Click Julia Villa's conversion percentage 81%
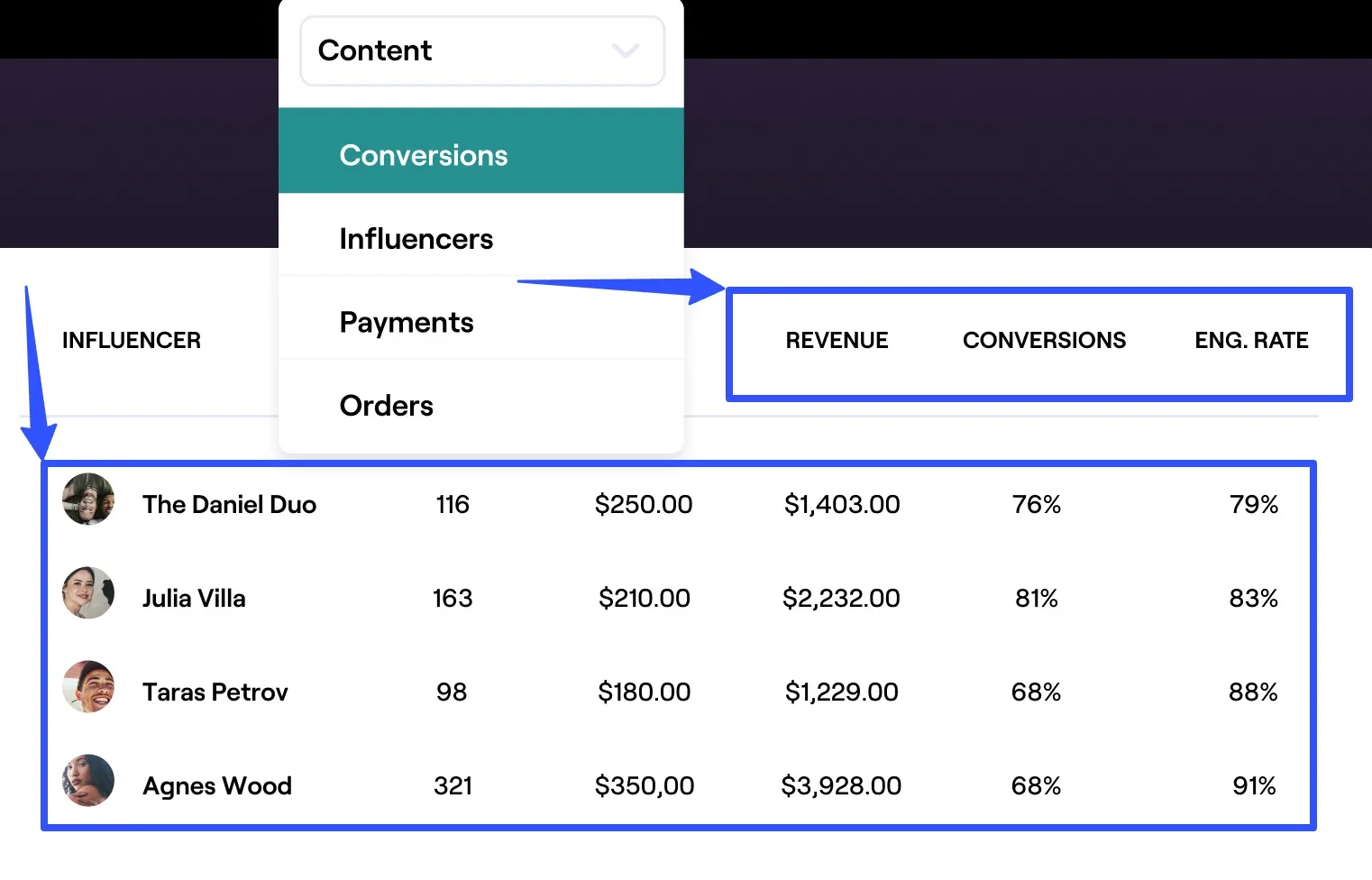The width and height of the screenshot is (1372, 880). 1035,597
